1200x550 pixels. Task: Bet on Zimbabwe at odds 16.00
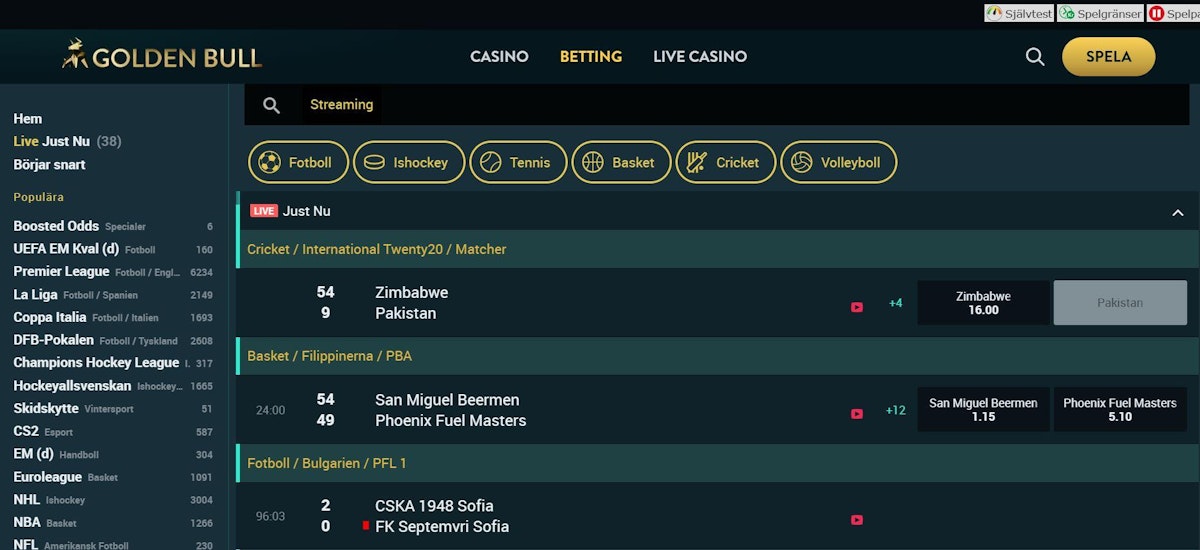click(x=983, y=303)
